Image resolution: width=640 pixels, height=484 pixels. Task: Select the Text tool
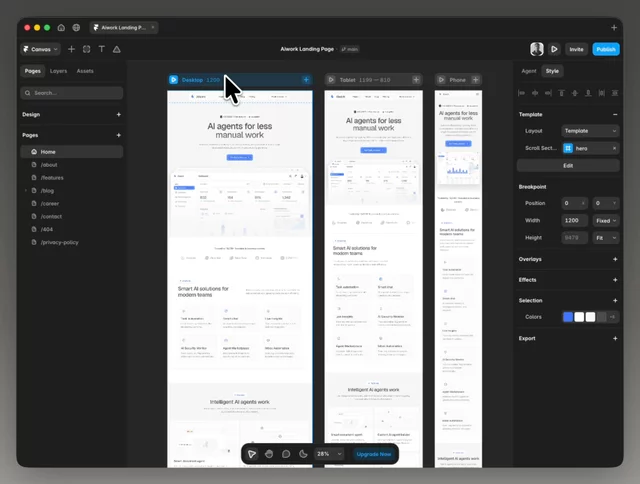pos(102,49)
